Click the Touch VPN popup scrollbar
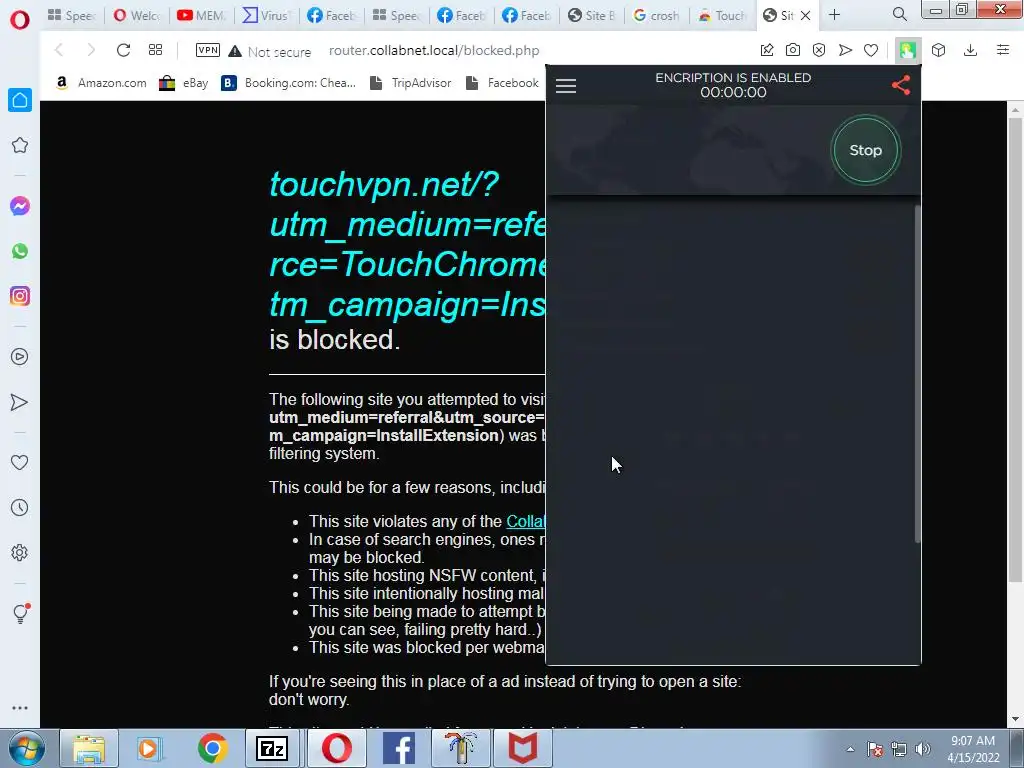This screenshot has height=768, width=1024. (918, 374)
